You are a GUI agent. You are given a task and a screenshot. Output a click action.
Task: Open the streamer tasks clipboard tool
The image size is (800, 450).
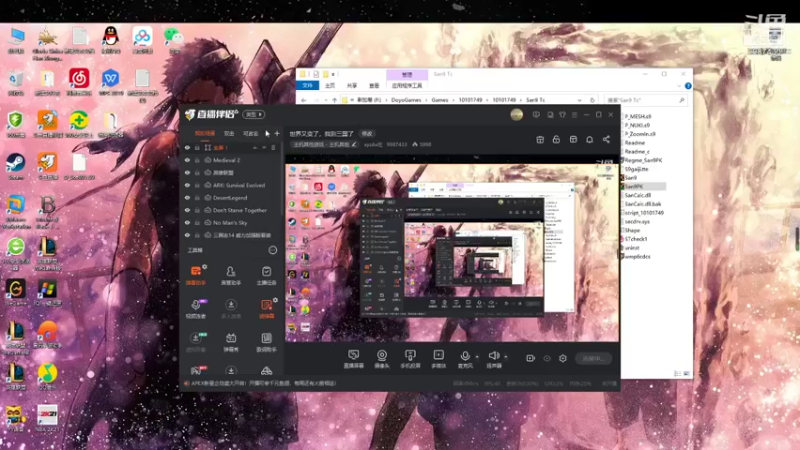266,274
